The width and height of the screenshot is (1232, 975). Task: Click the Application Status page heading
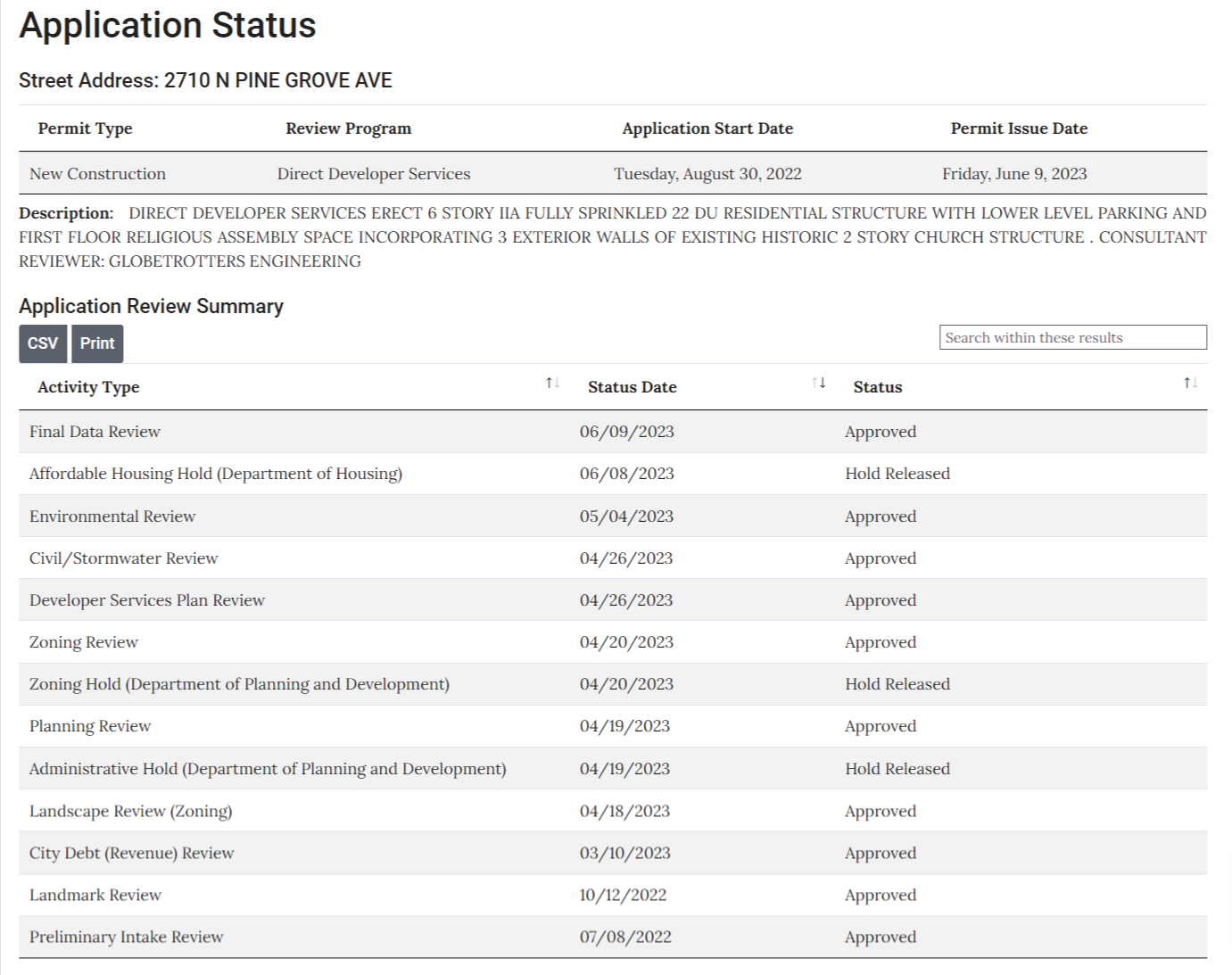(168, 25)
